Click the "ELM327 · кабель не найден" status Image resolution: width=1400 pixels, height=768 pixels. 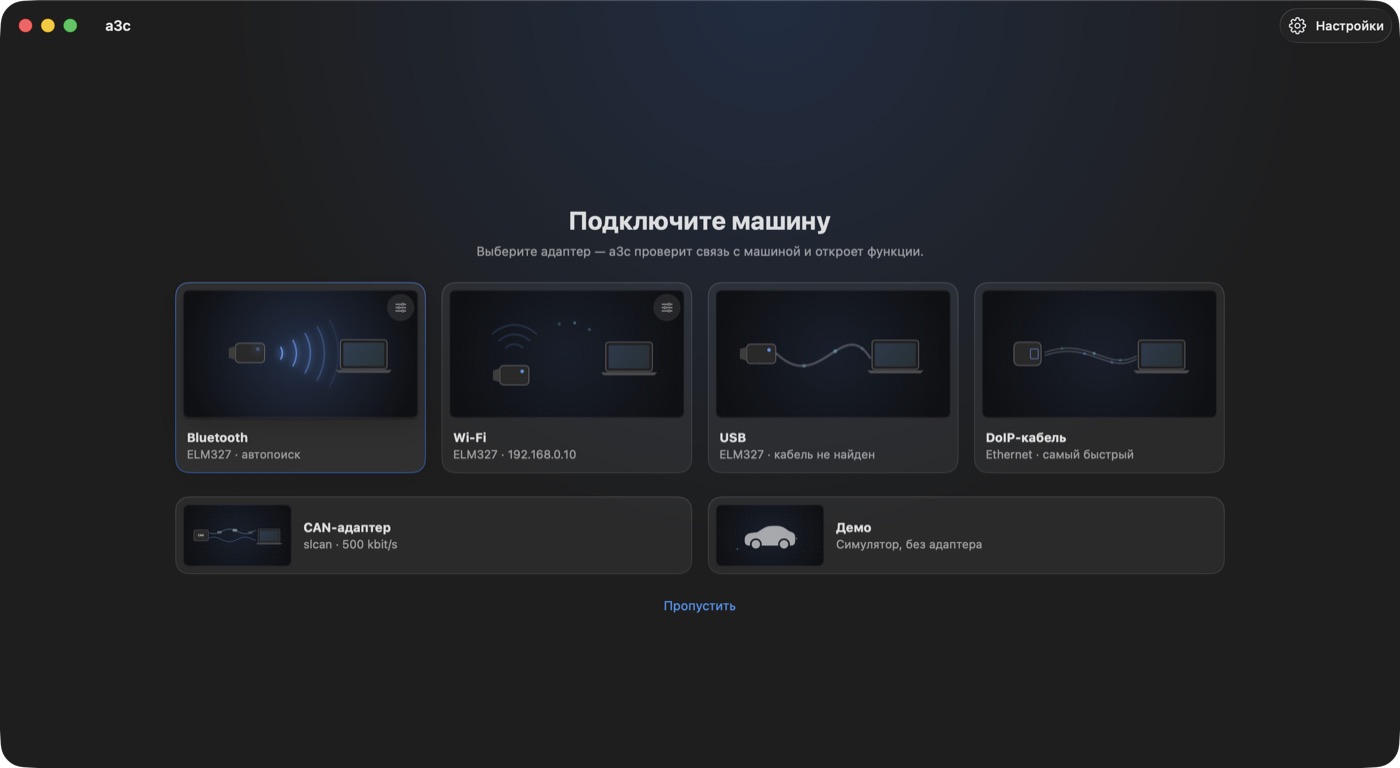pos(798,455)
